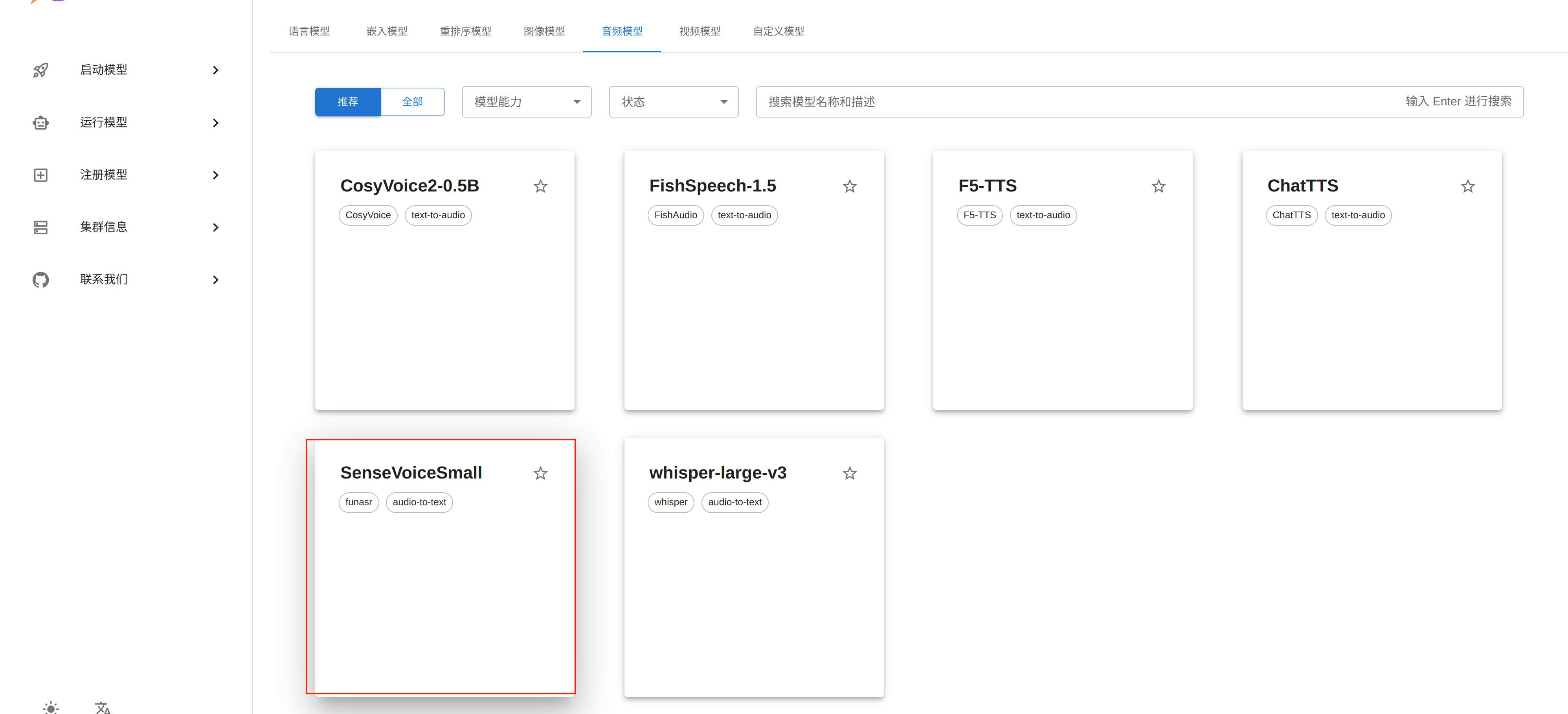
Task: Select the 推荐 filter button
Action: (x=347, y=102)
